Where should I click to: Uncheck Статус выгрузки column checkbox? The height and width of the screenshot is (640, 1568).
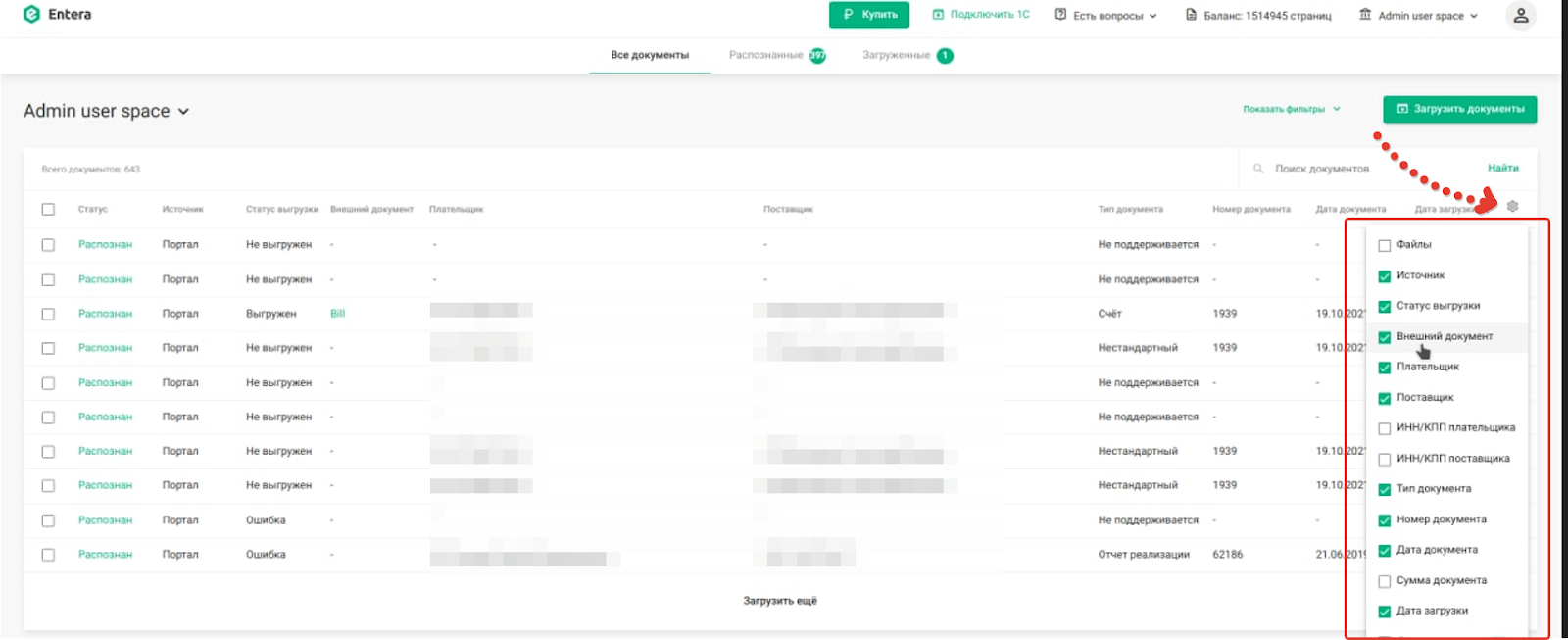point(1385,307)
